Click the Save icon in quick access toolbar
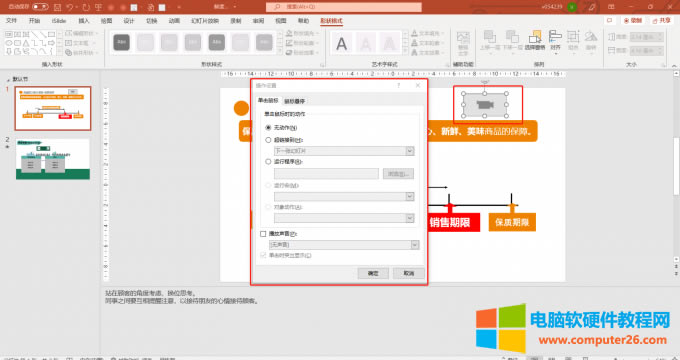680x360 pixels. (58, 7)
